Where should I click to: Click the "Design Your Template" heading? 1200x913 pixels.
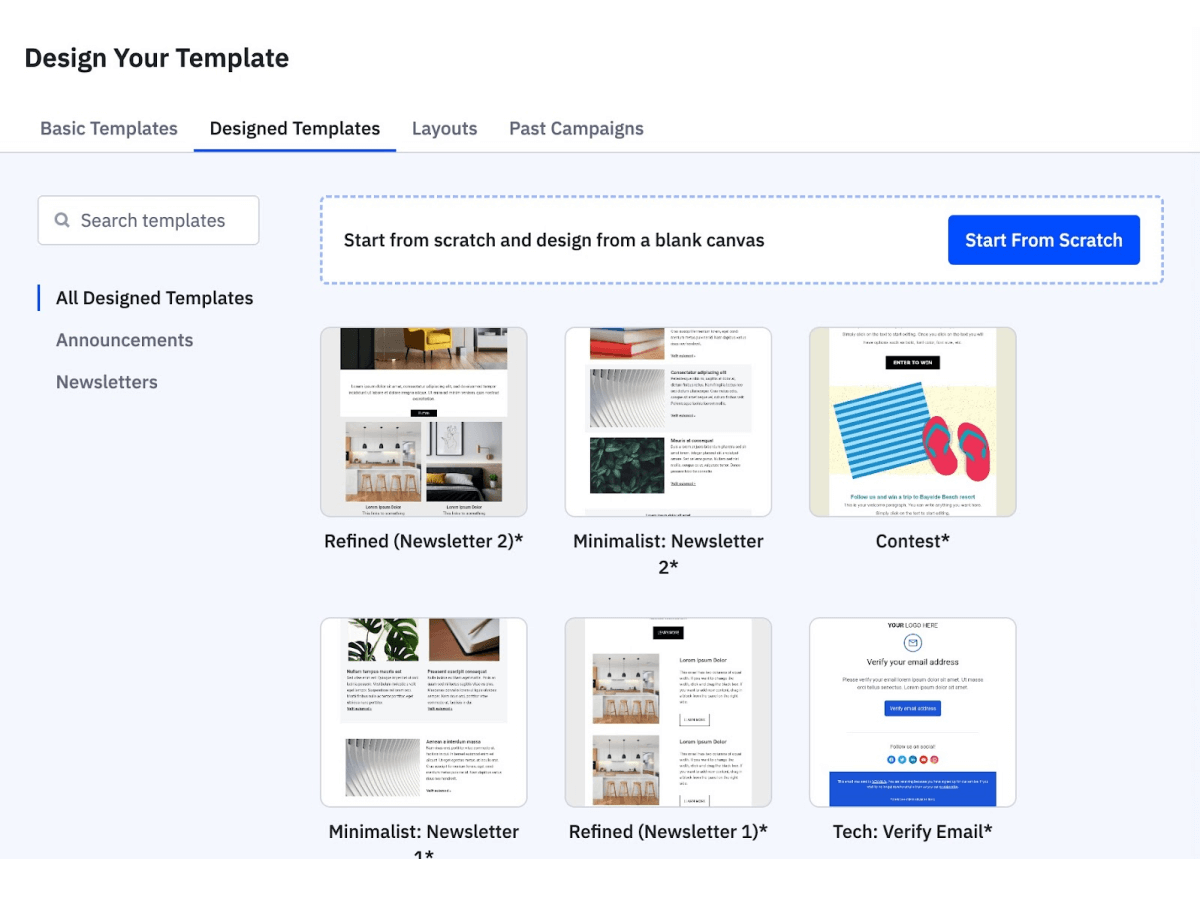pyautogui.click(x=157, y=58)
